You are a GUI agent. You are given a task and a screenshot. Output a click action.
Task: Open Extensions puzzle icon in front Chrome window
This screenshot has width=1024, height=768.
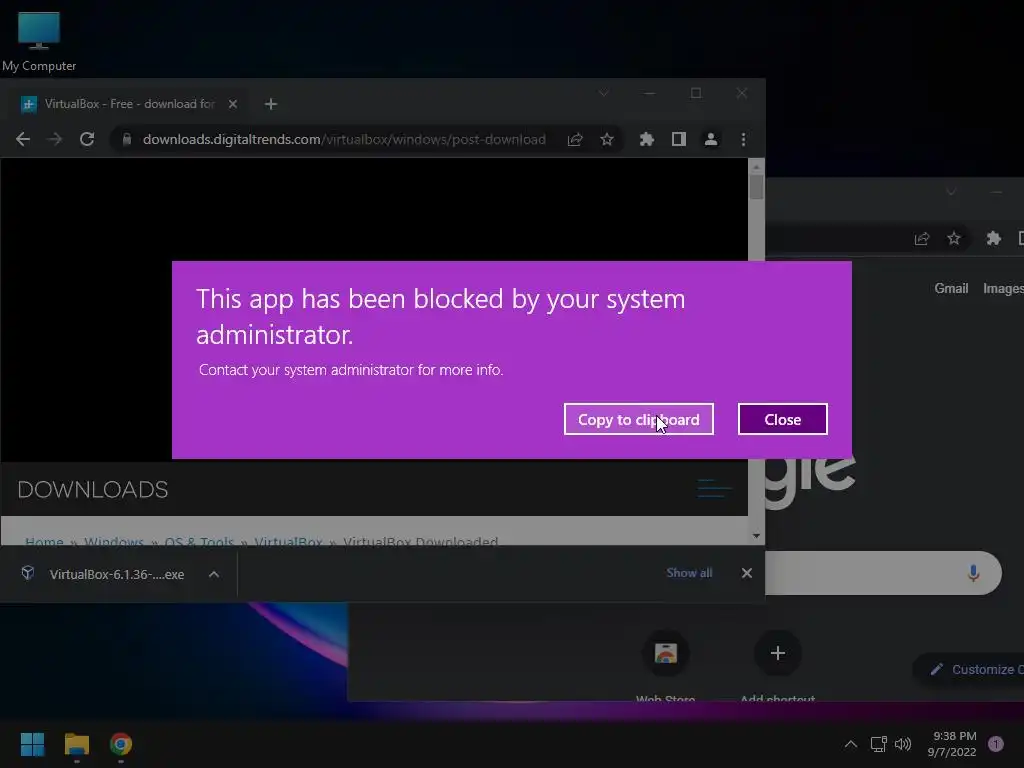pyautogui.click(x=647, y=139)
